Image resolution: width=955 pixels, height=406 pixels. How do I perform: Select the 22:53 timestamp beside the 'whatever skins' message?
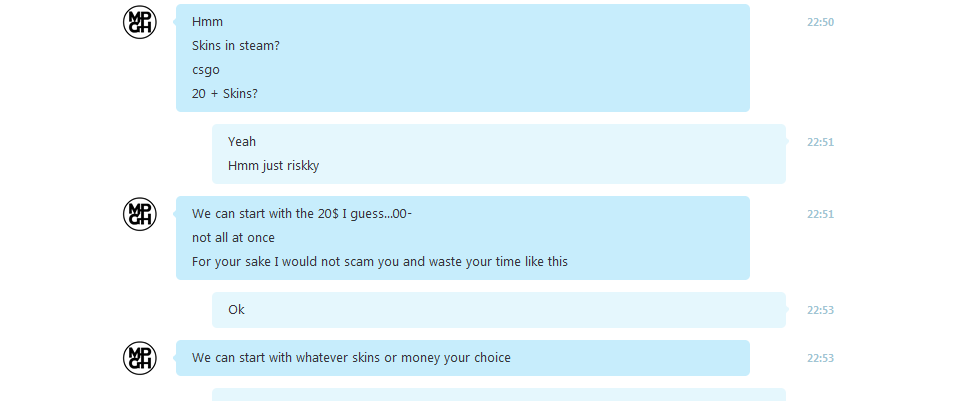pyautogui.click(x=820, y=359)
